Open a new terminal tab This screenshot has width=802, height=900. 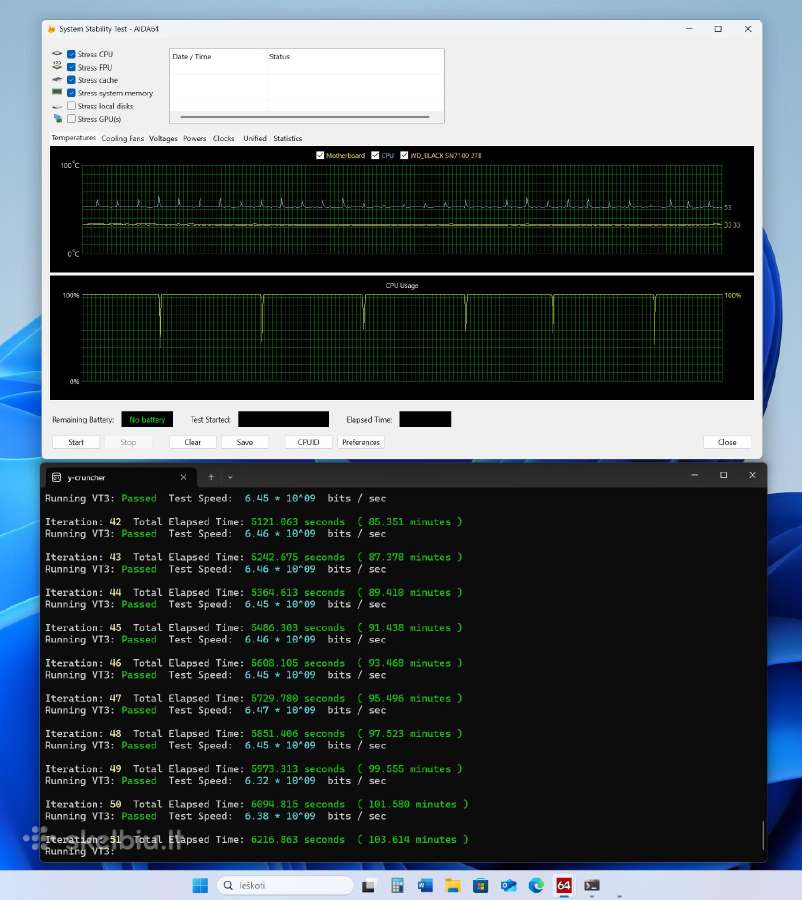click(211, 477)
